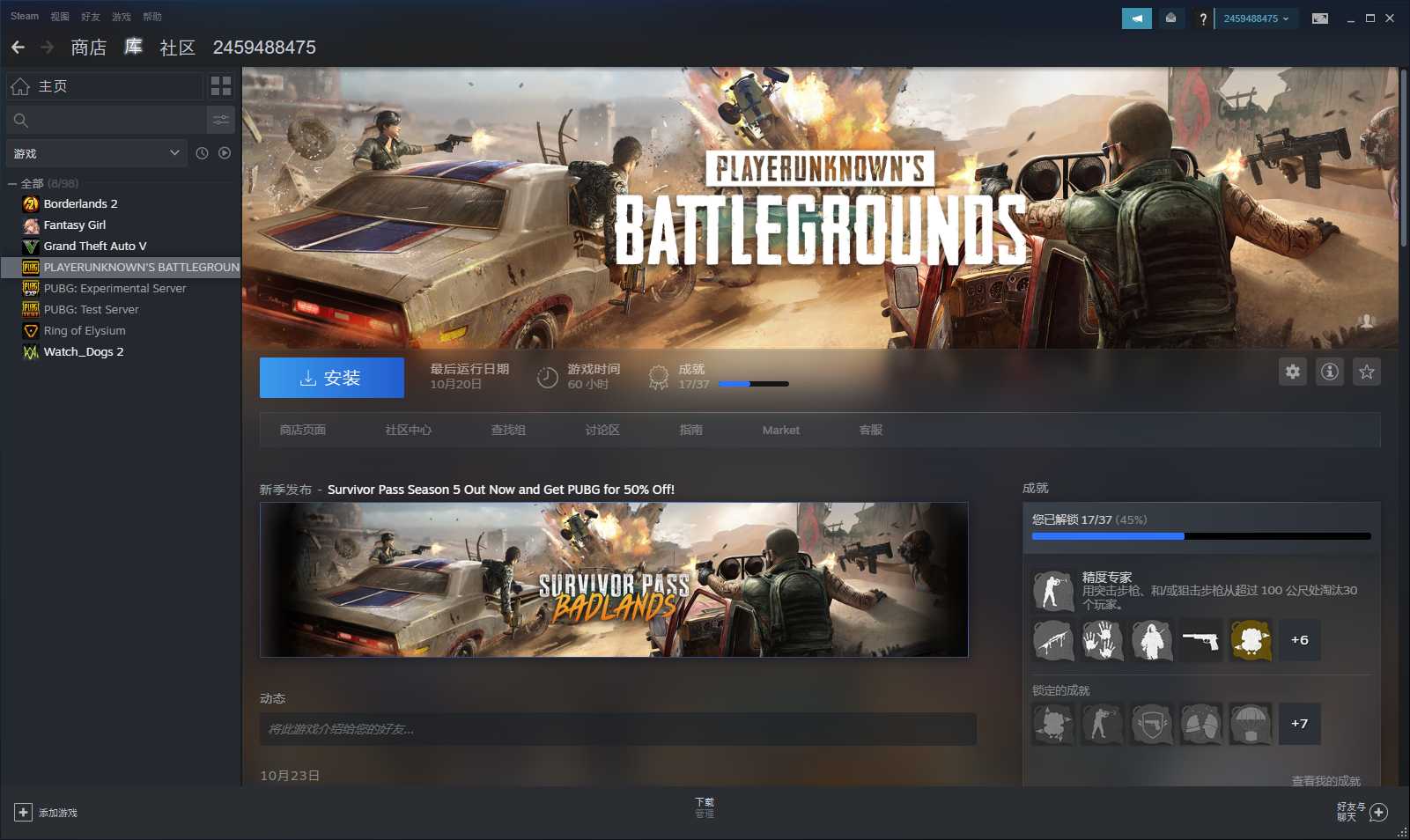This screenshot has width=1410, height=840.
Task: Open the help question mark icon
Action: (x=1202, y=18)
